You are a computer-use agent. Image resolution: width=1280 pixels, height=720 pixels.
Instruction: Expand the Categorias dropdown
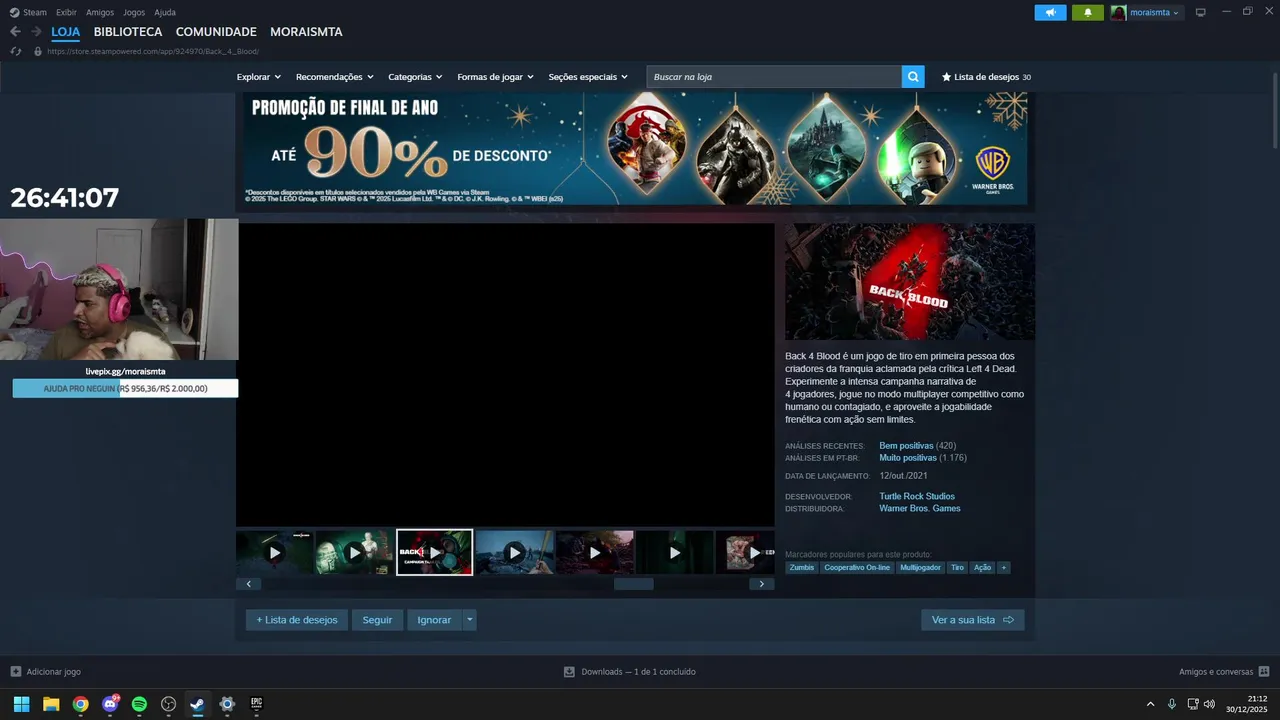point(415,77)
